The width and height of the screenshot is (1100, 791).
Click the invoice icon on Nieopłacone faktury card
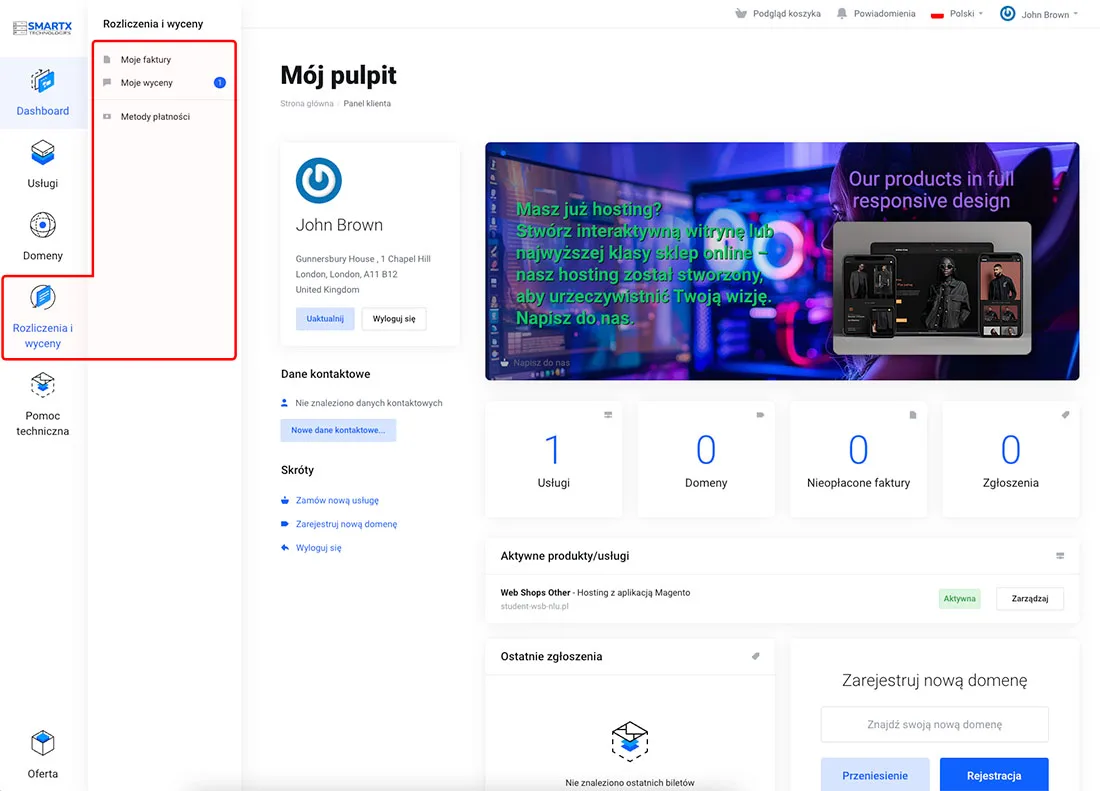coord(913,415)
